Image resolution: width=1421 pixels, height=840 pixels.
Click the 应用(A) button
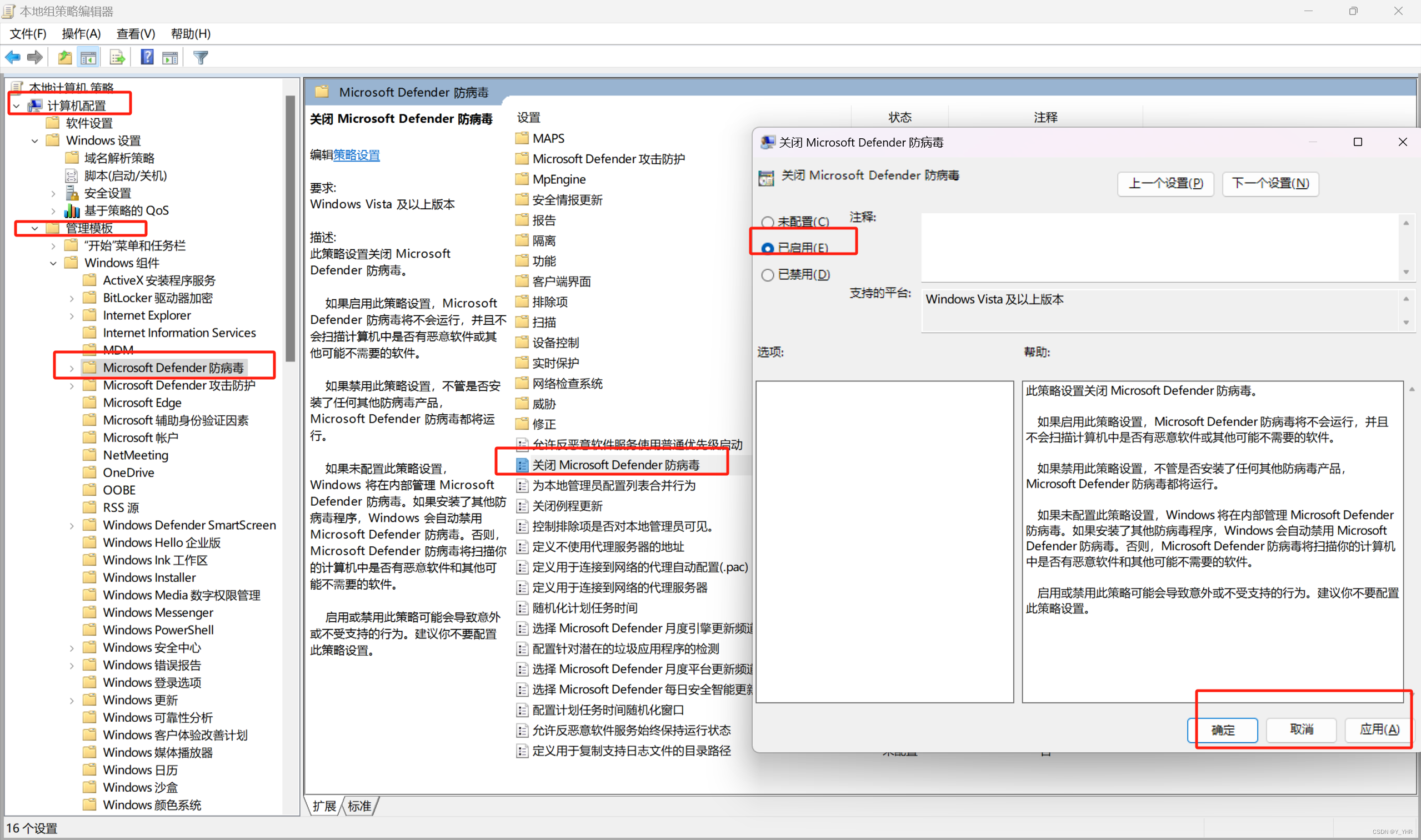coord(1379,729)
